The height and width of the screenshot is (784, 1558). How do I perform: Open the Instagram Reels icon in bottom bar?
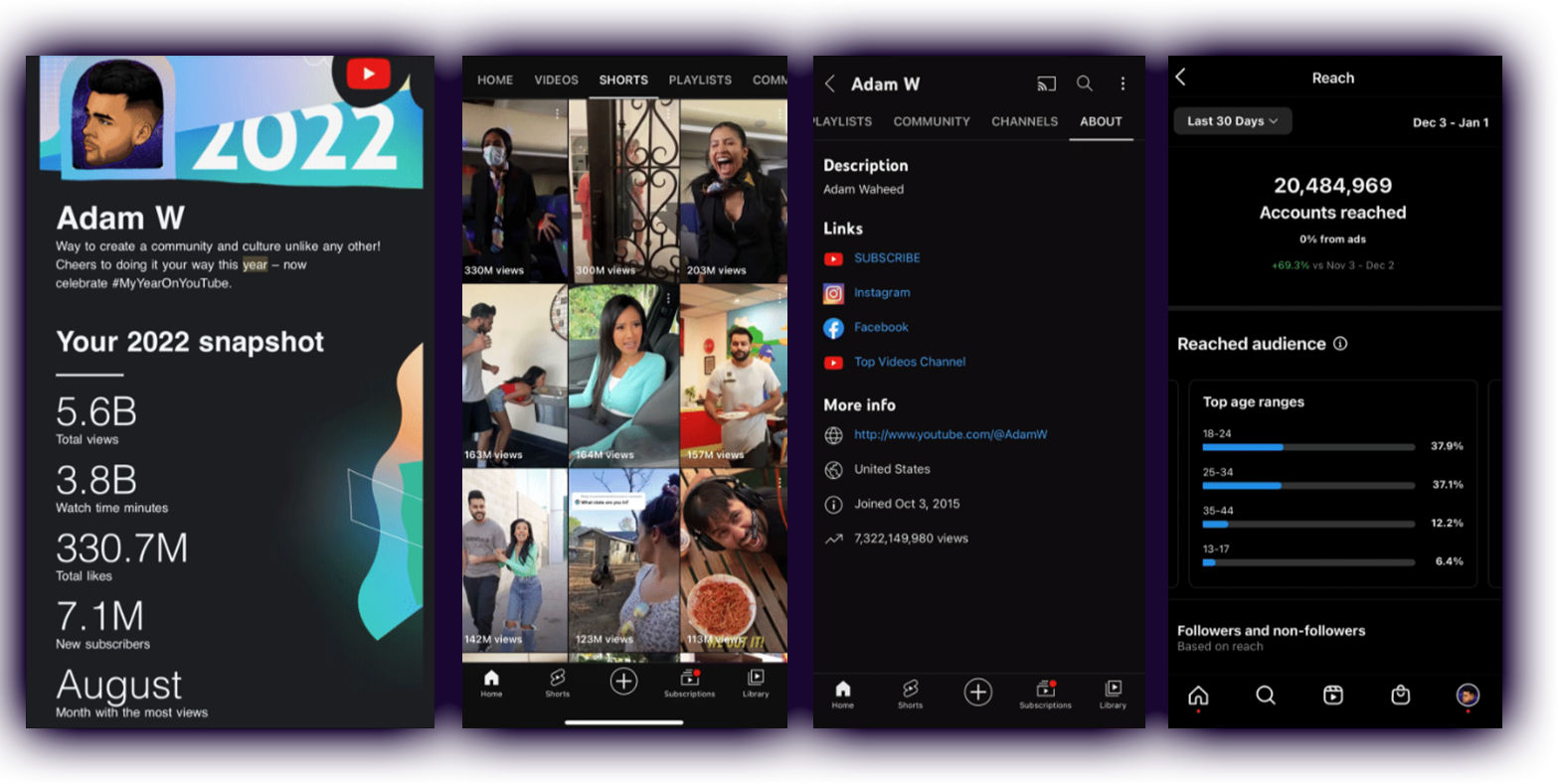point(1332,696)
